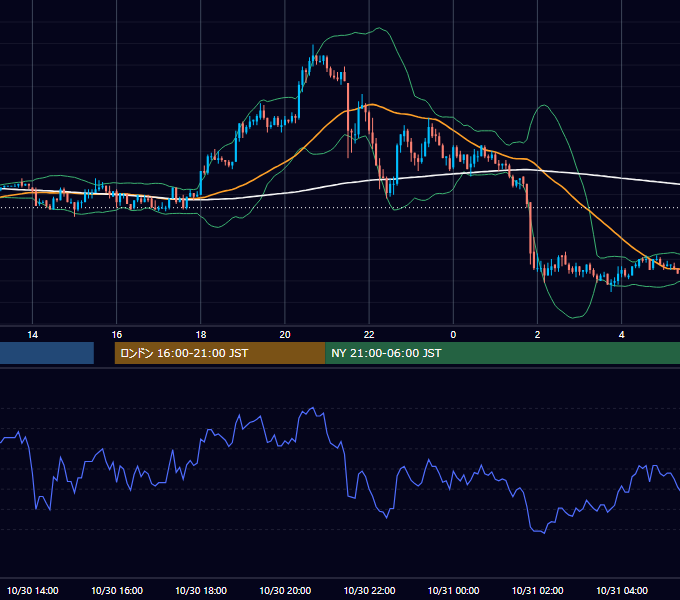
Task: Click the hour label 4 under the price chart
Action: click(621, 335)
